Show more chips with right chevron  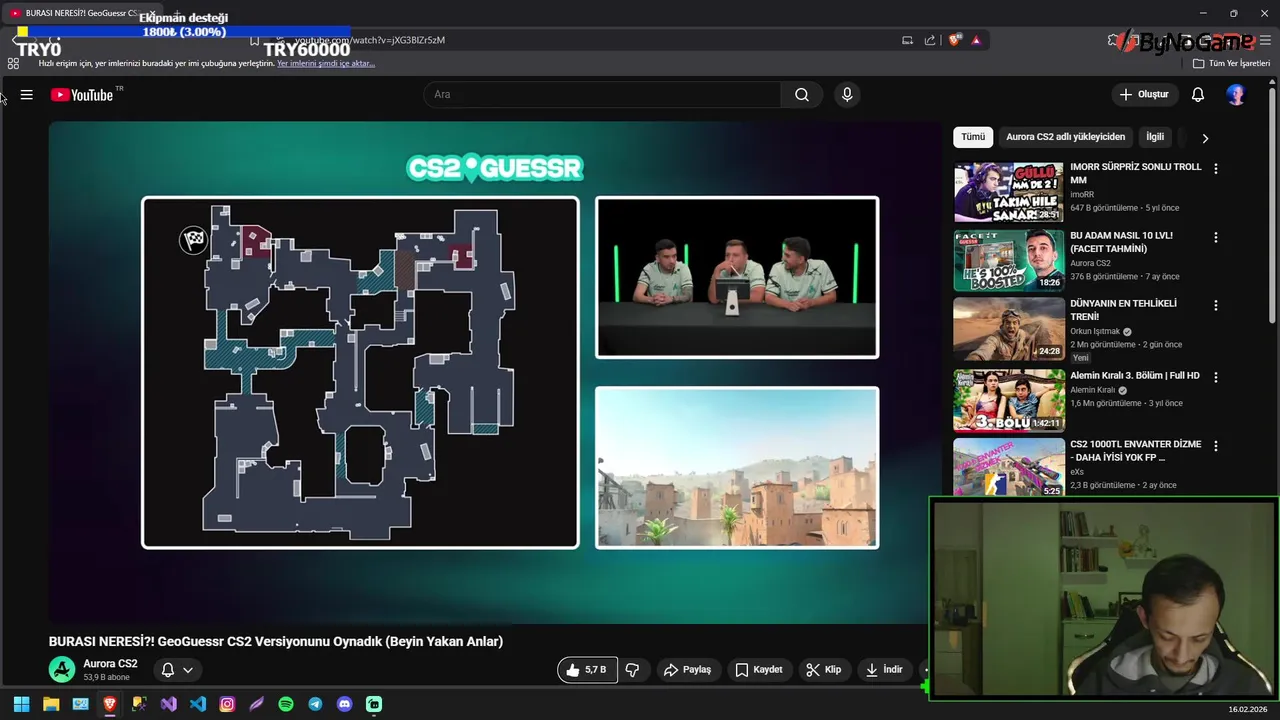pos(1205,138)
